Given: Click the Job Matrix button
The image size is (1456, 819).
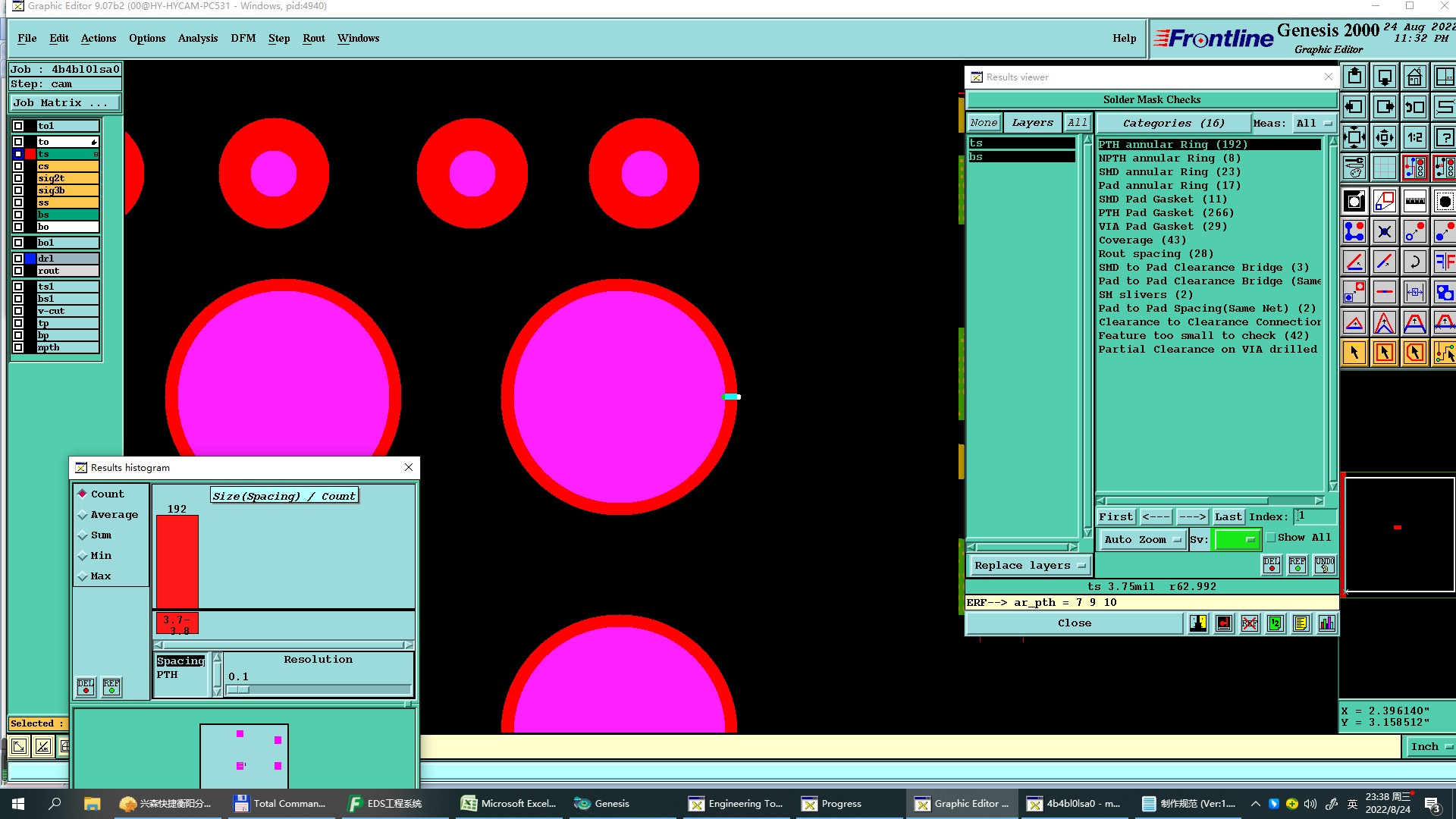Looking at the screenshot, I should tap(64, 103).
